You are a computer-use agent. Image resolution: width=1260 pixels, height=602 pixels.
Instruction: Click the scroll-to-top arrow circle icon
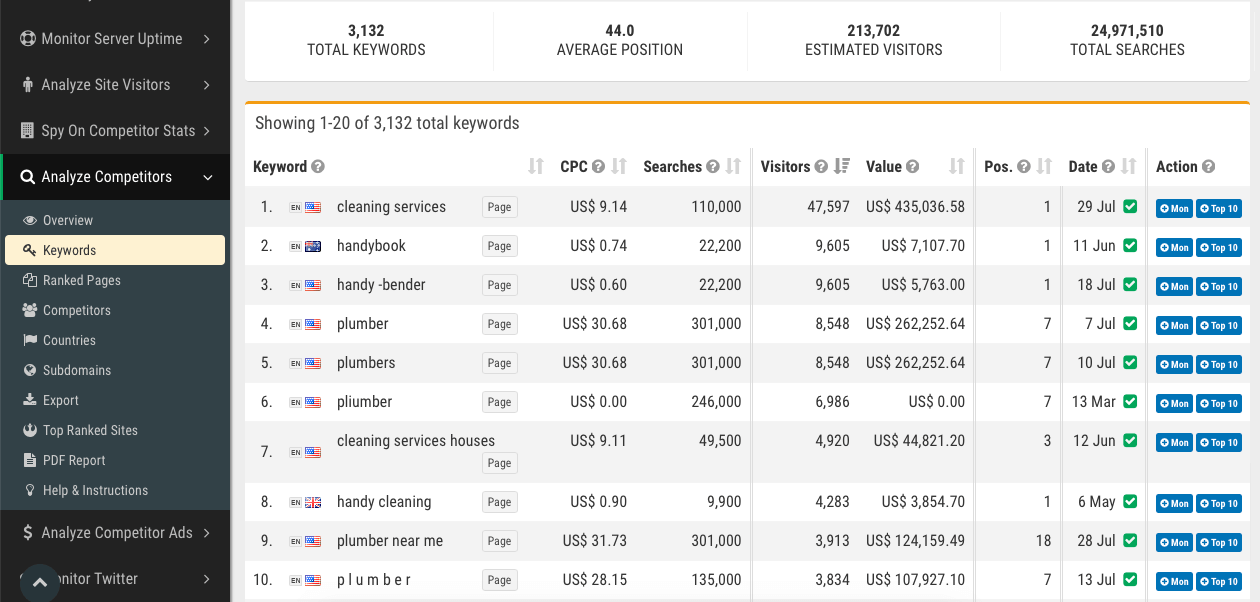click(x=40, y=582)
